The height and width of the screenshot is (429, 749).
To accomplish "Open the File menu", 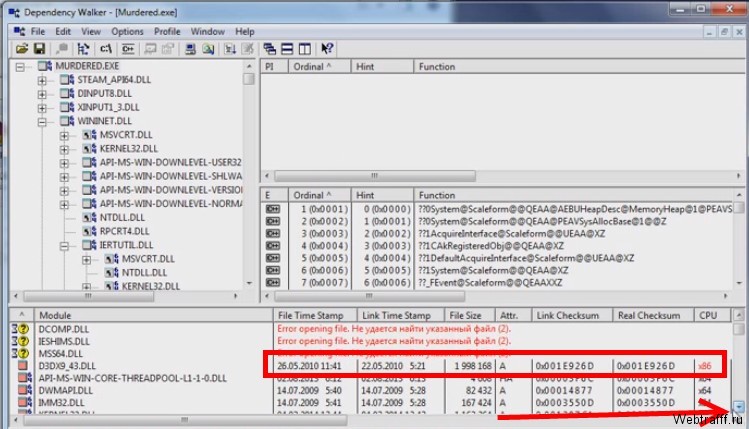I will [38, 32].
